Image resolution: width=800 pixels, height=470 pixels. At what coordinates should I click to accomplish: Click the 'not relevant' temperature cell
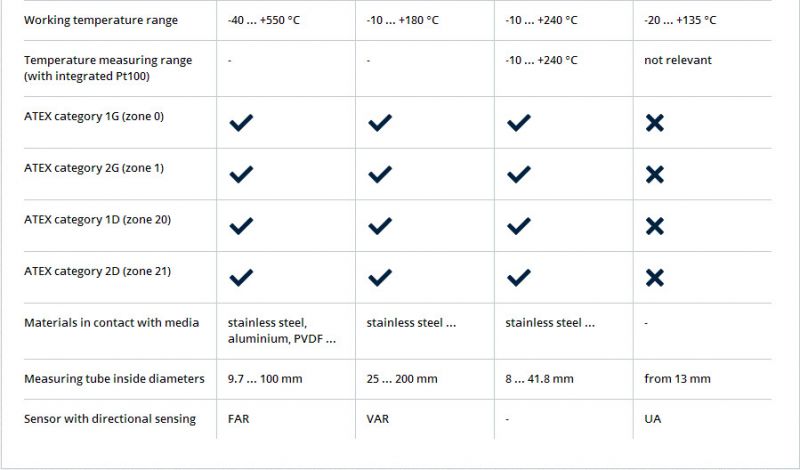coord(677,60)
